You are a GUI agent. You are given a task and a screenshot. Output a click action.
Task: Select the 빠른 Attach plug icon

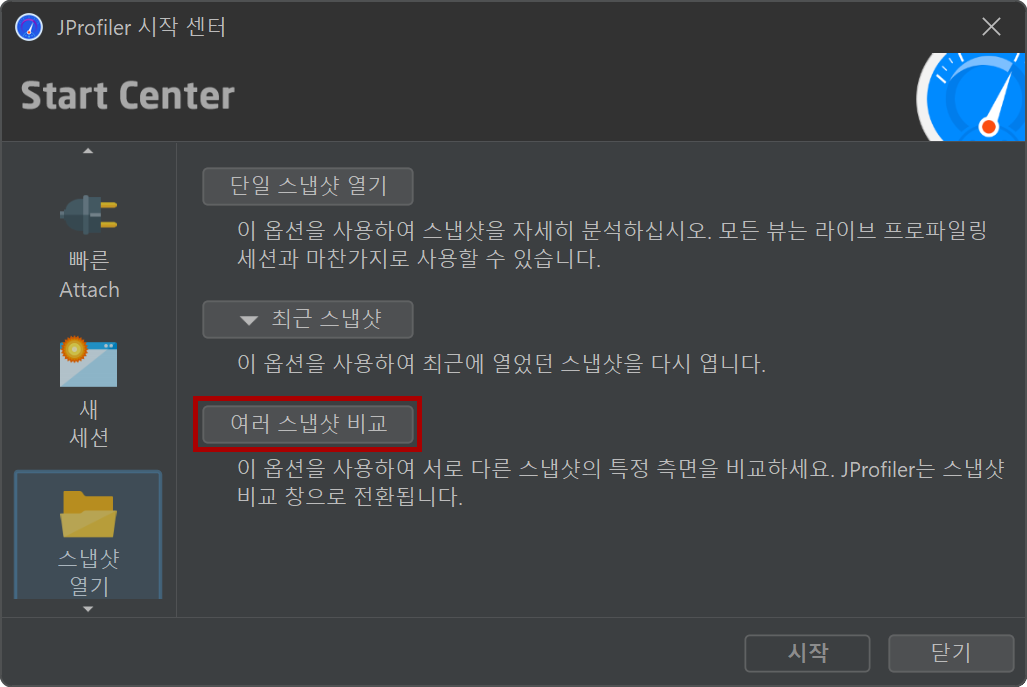point(88,215)
